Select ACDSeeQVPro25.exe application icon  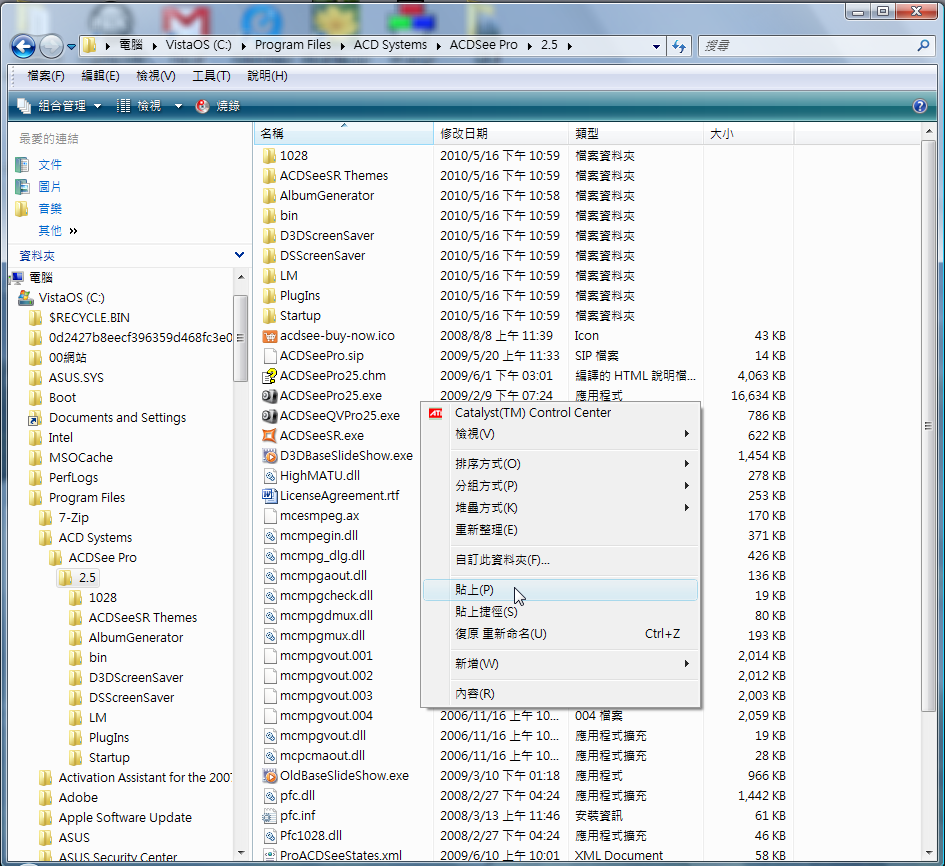pos(269,416)
